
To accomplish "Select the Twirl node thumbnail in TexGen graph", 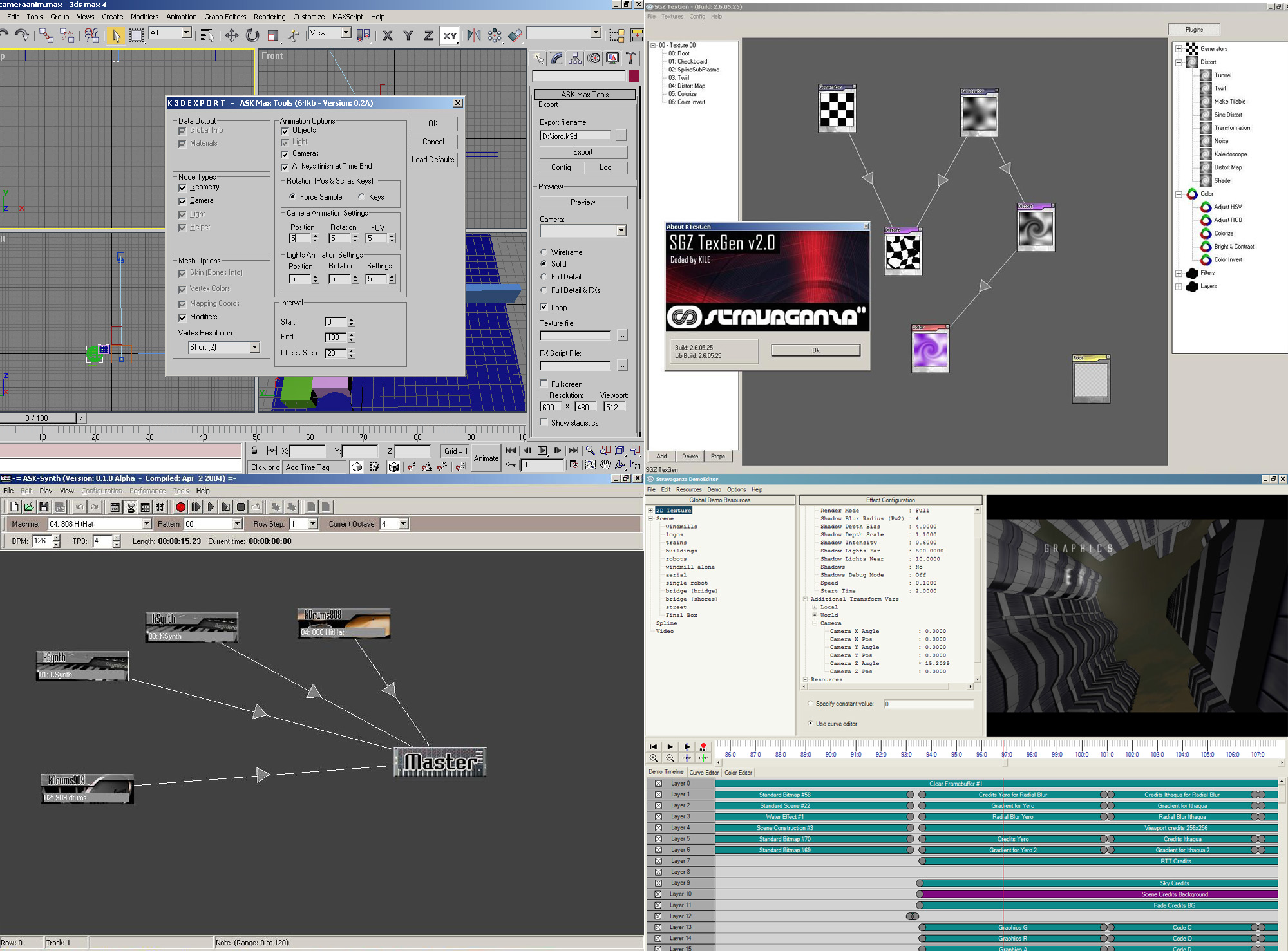I will click(1036, 229).
